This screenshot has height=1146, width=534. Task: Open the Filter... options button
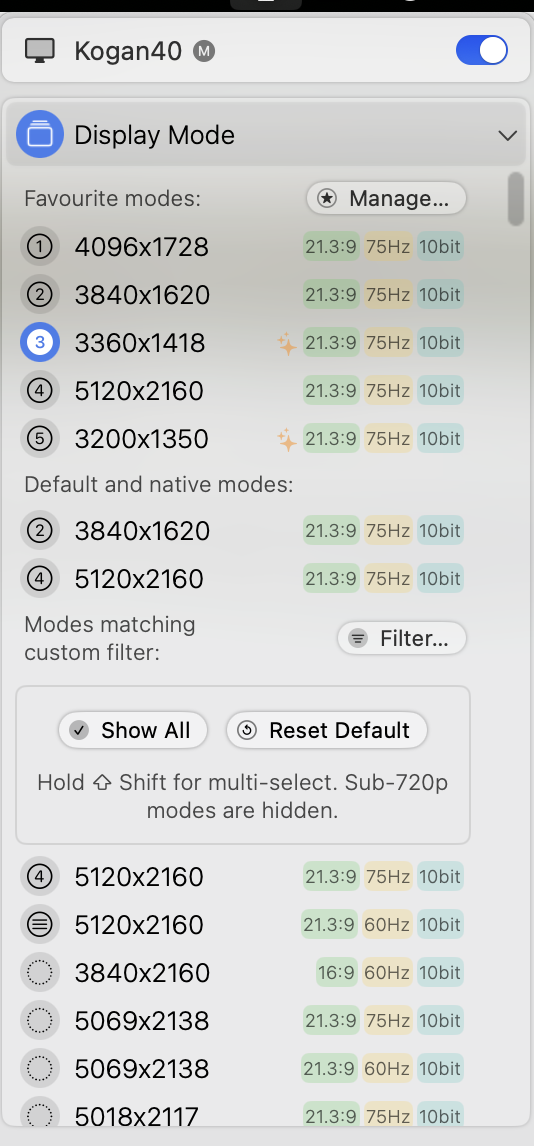tap(402, 638)
